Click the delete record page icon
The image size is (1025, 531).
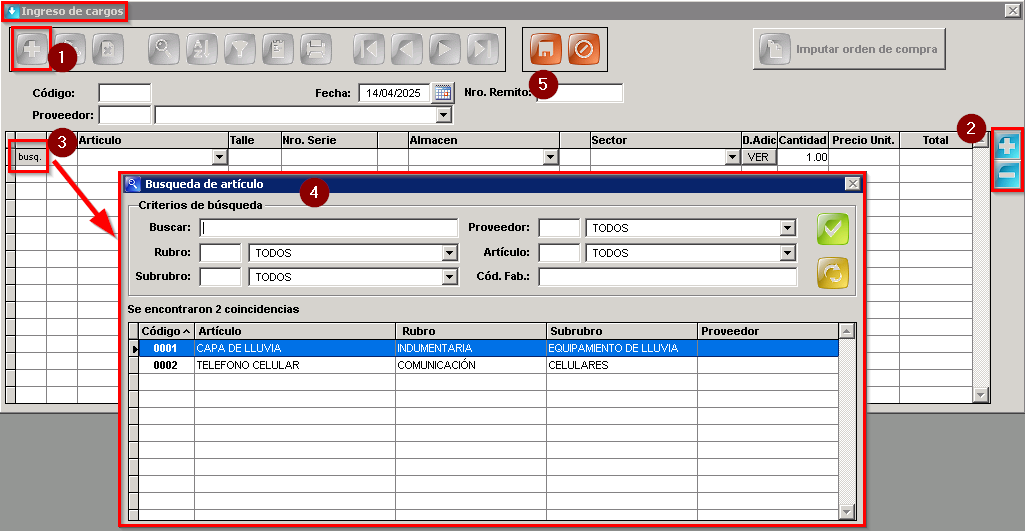tap(107, 50)
